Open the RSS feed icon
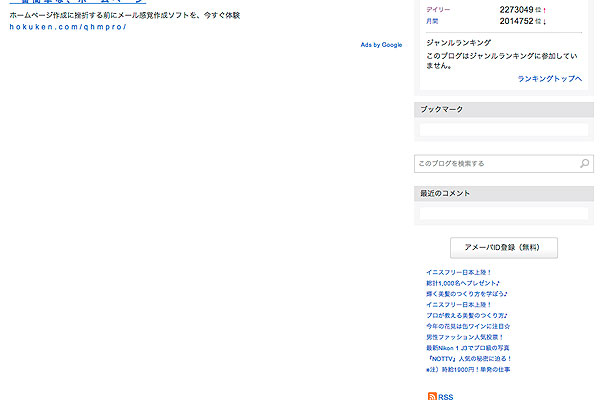The height and width of the screenshot is (400, 600). click(x=432, y=396)
